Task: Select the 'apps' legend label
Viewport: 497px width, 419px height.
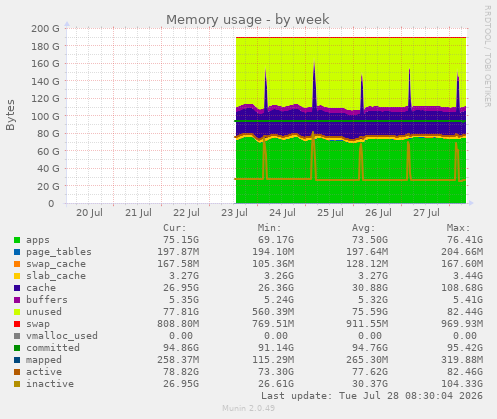Action: pos(38,240)
